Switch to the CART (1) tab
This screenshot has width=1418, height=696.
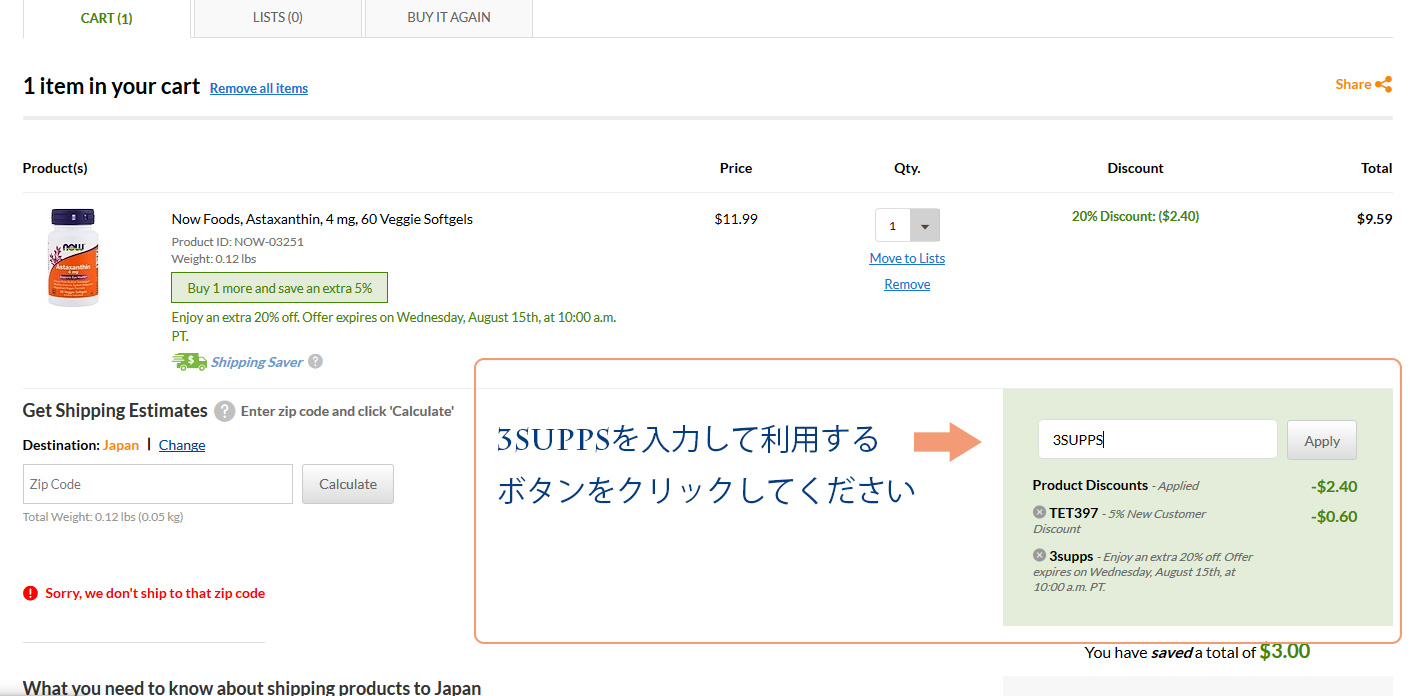tap(107, 18)
